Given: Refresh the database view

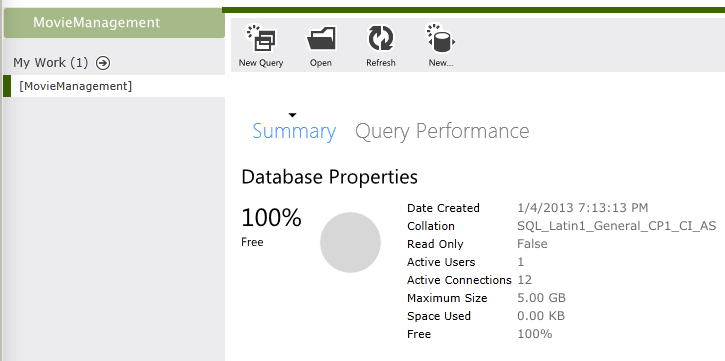Looking at the screenshot, I should (381, 38).
